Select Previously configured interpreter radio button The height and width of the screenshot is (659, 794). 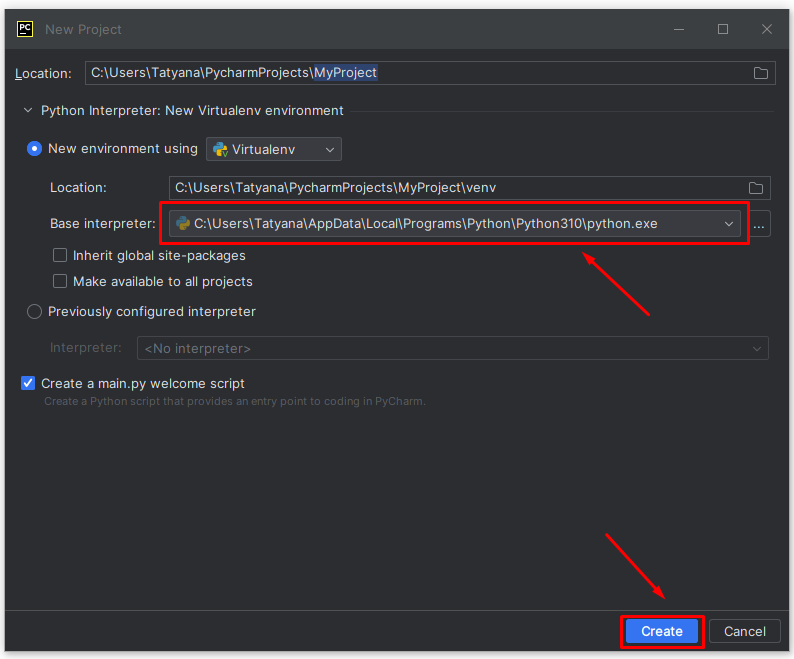coord(34,312)
